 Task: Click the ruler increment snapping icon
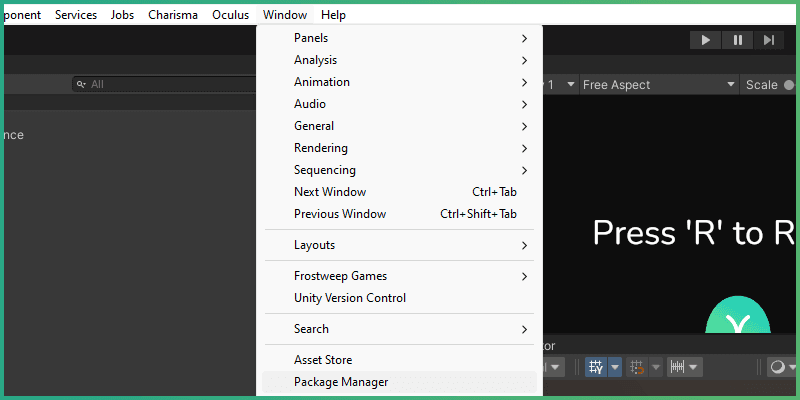click(x=676, y=367)
